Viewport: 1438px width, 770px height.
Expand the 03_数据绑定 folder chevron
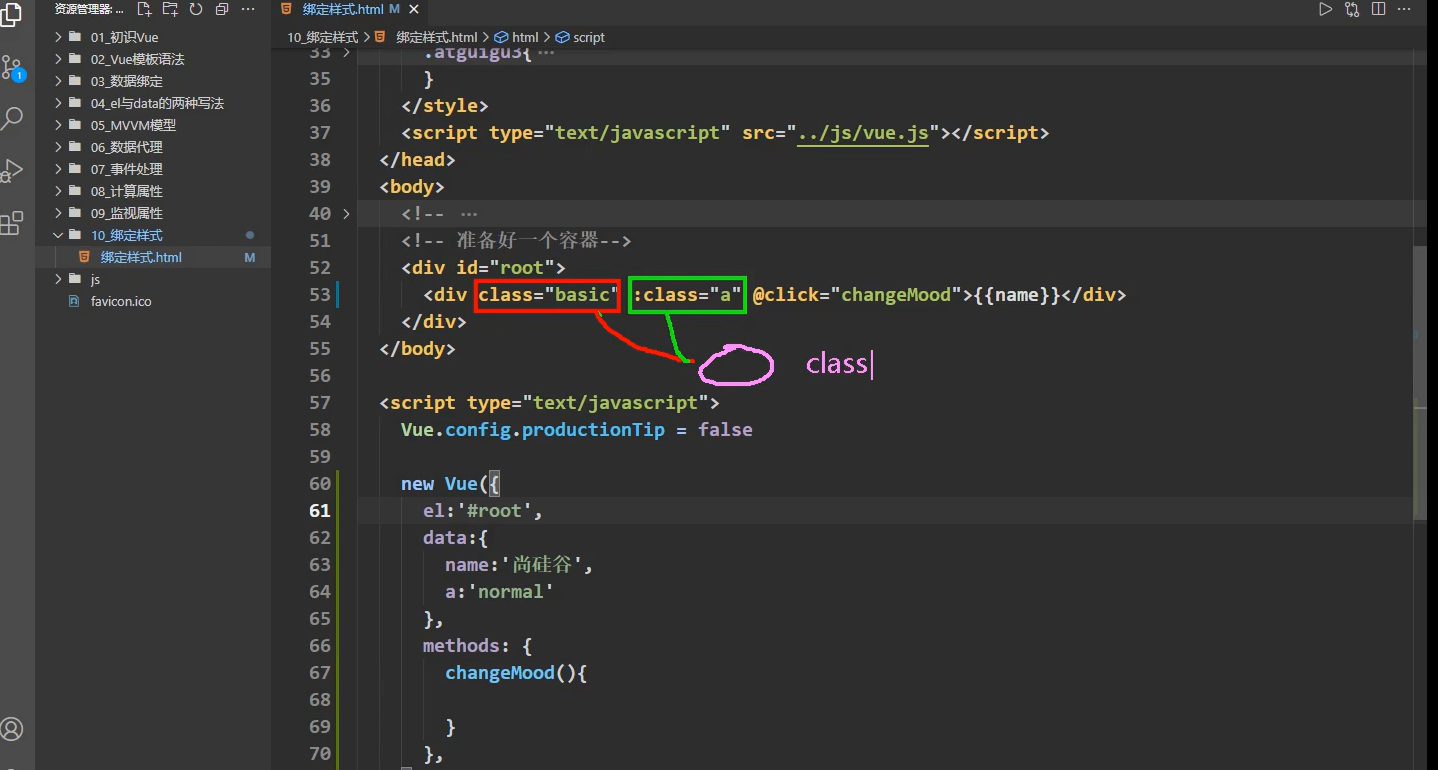58,81
